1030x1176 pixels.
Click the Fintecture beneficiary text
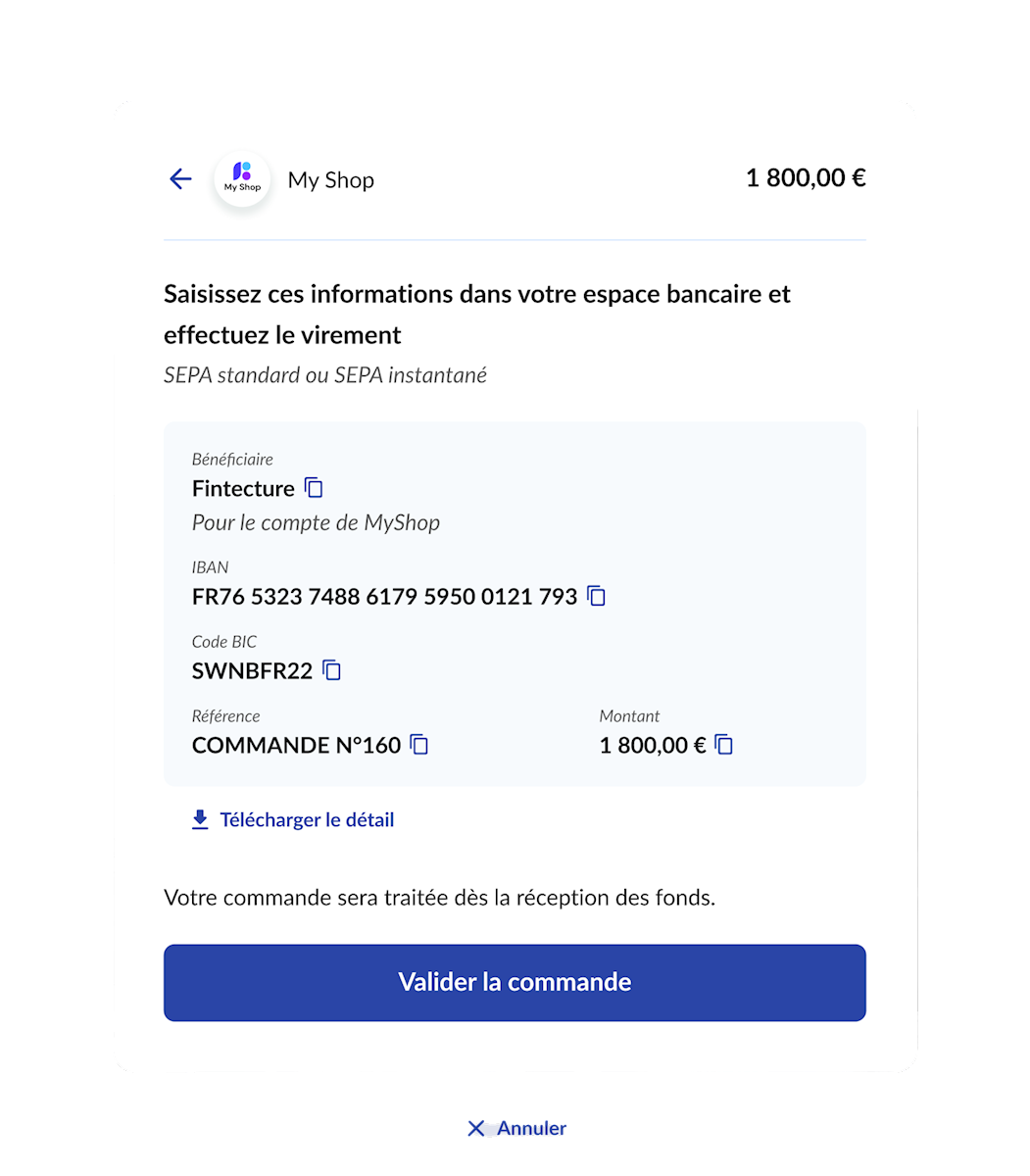click(x=243, y=488)
